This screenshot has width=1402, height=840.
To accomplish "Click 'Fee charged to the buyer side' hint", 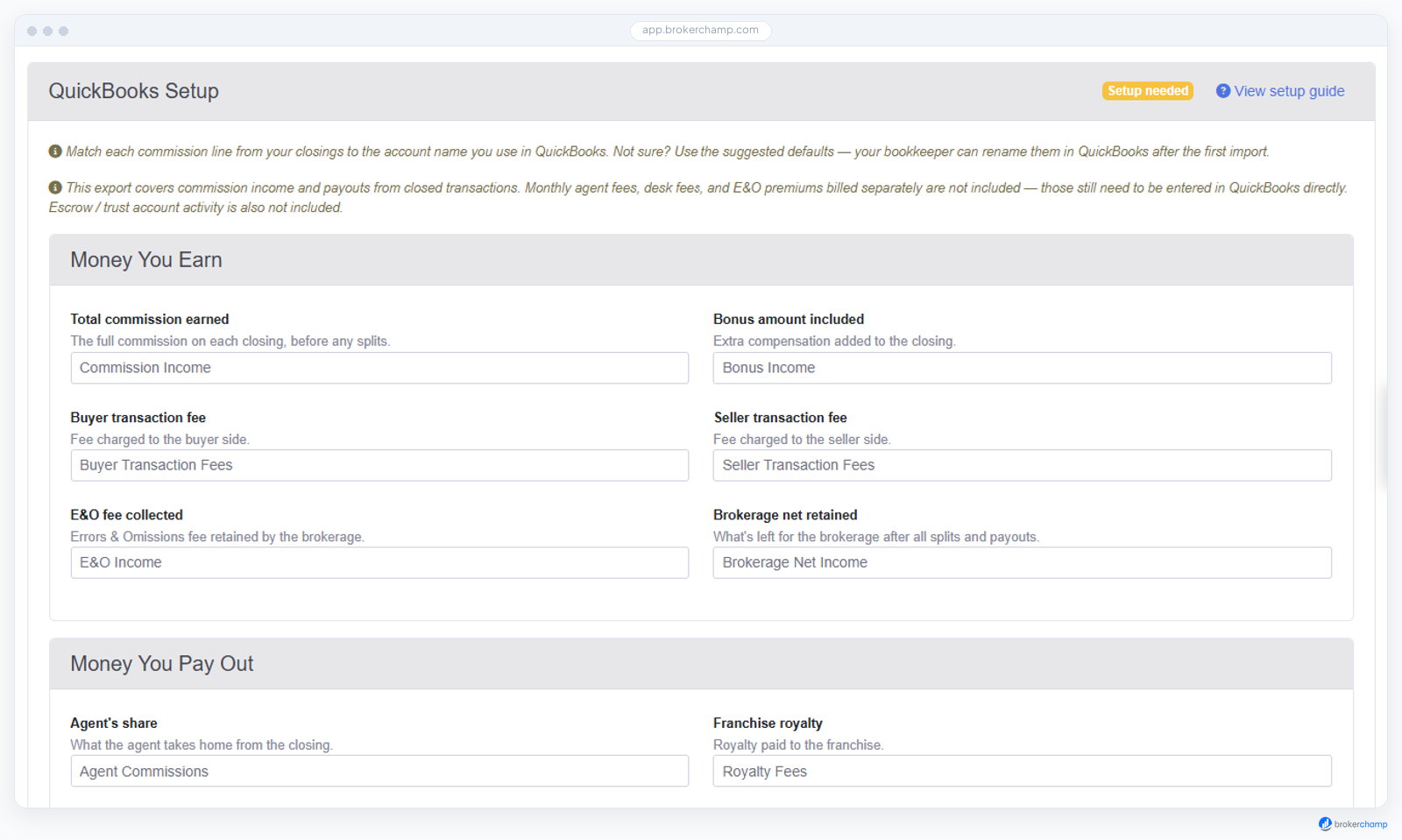I will [x=160, y=440].
